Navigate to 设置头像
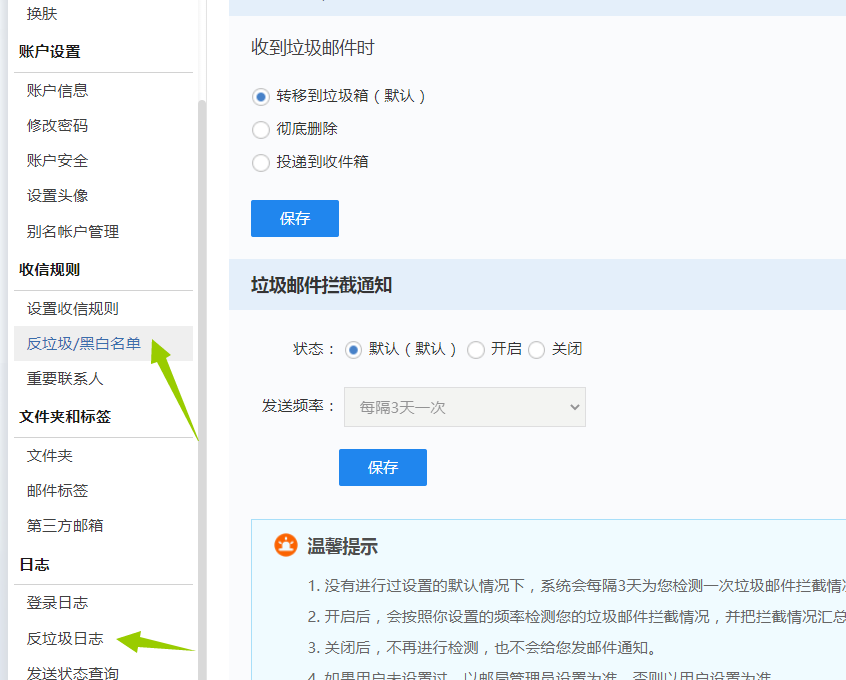The width and height of the screenshot is (846, 680). click(x=58, y=196)
